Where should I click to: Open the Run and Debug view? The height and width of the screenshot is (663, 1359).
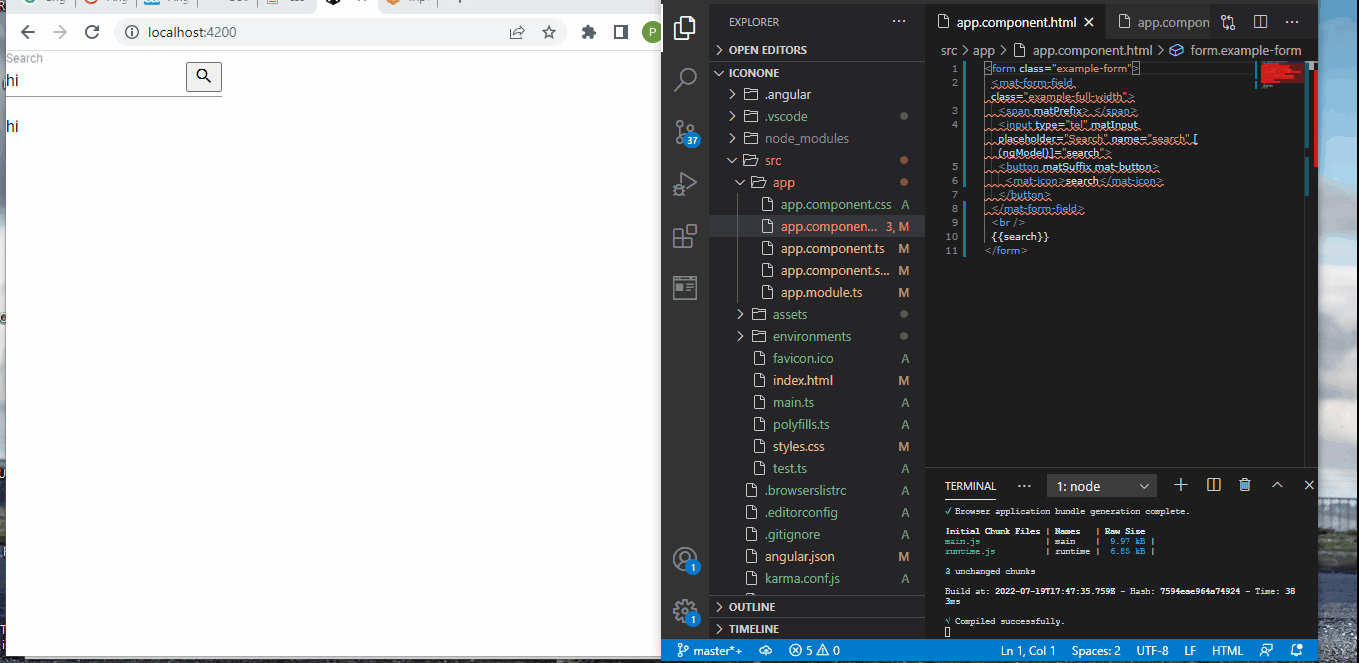tap(685, 183)
